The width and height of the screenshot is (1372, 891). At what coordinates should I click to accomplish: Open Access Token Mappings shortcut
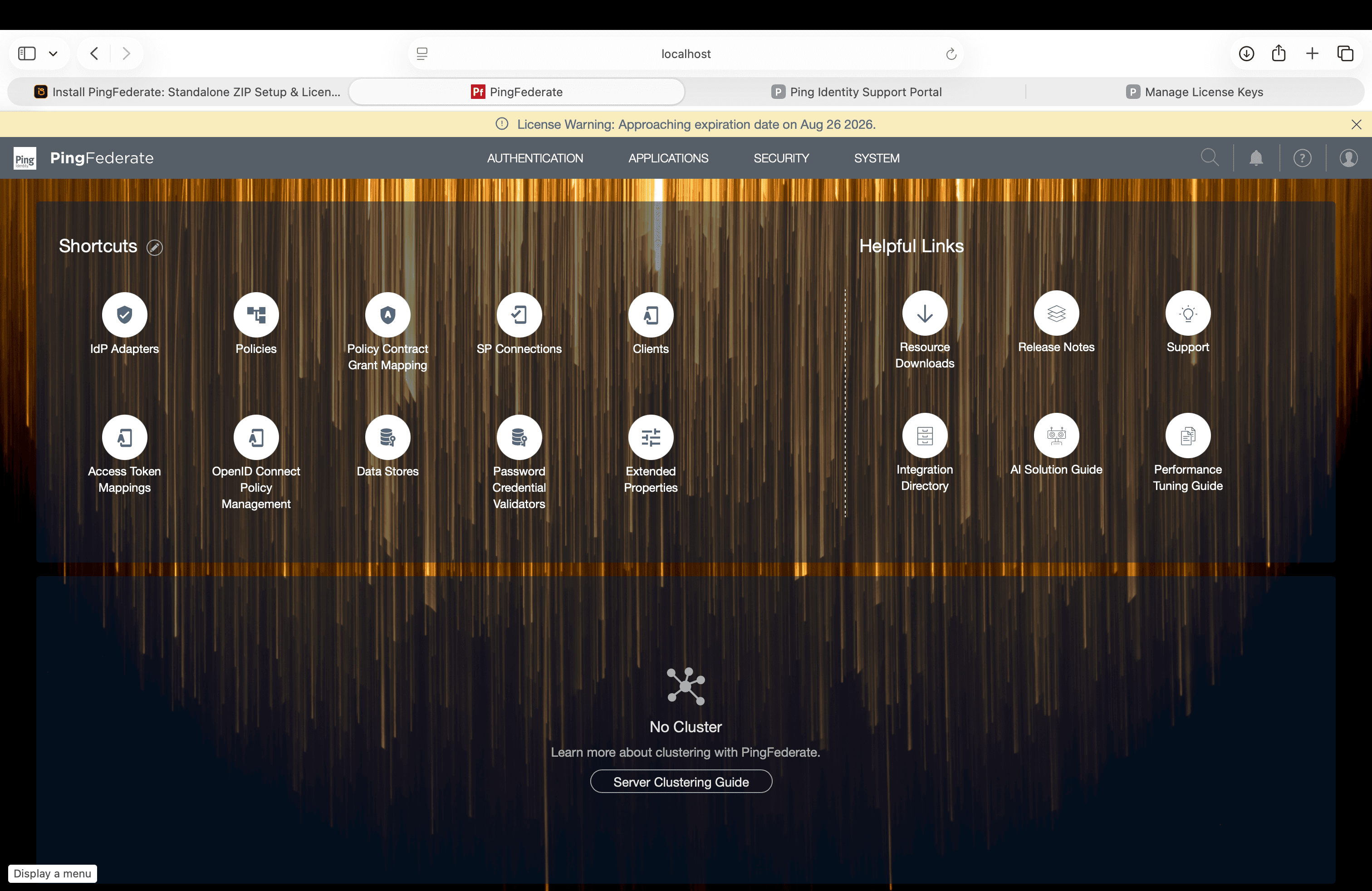(124, 437)
